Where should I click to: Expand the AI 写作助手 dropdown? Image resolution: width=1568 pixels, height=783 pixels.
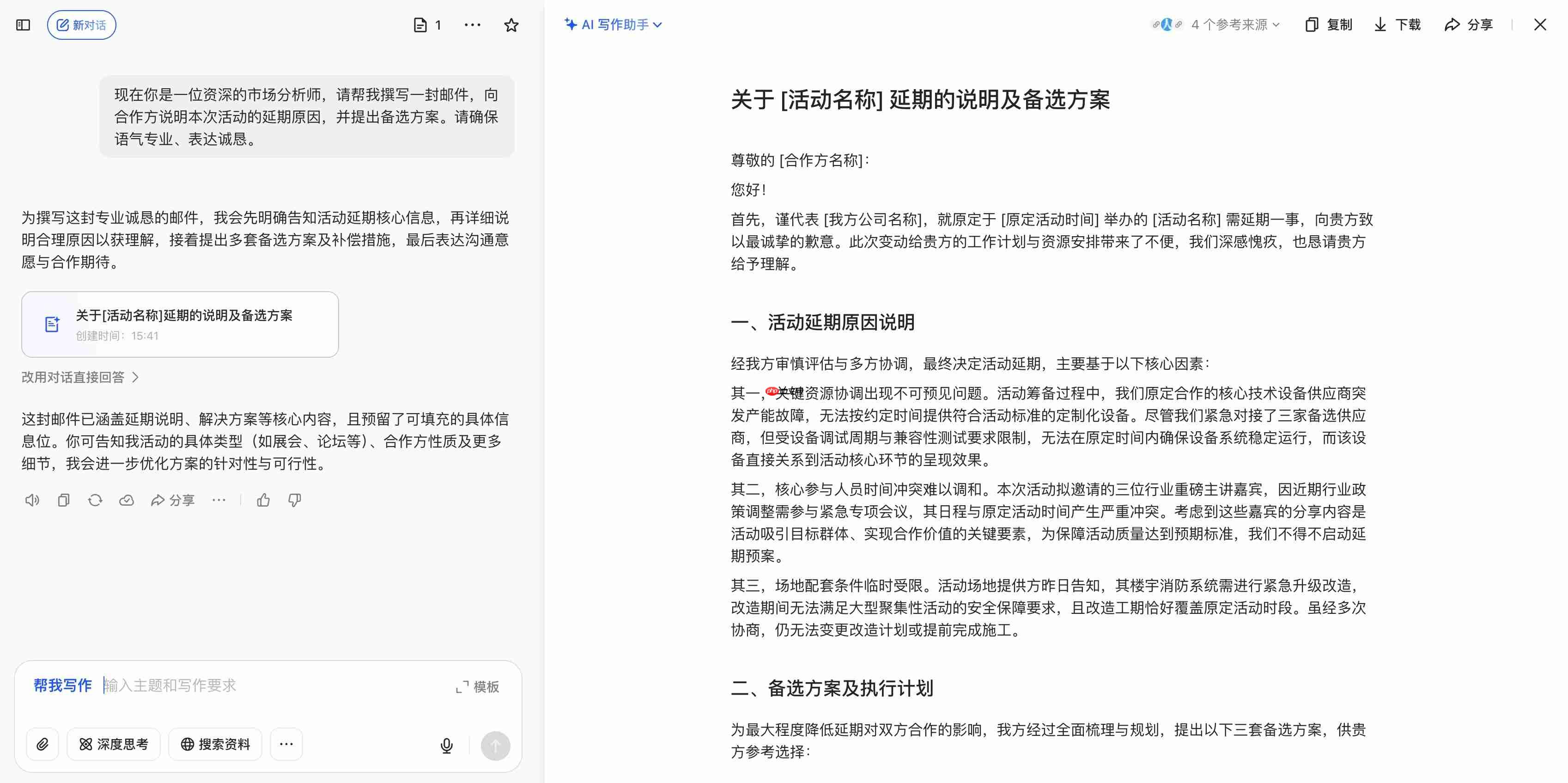pyautogui.click(x=614, y=24)
